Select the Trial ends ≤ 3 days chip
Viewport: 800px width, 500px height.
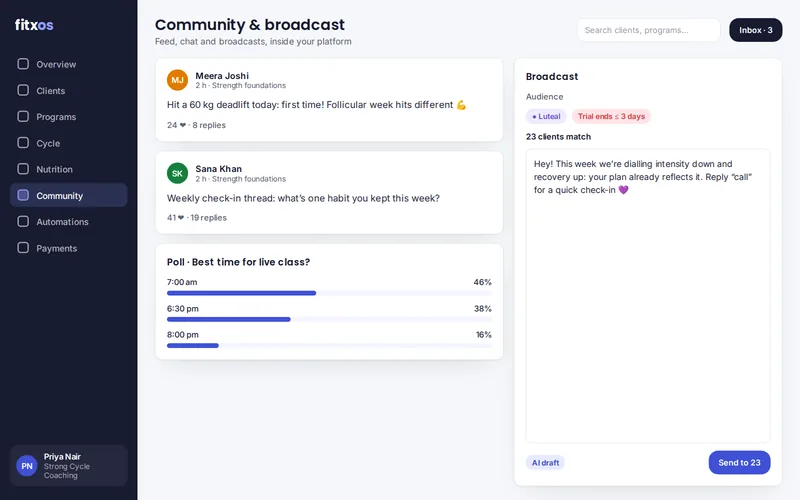(x=611, y=116)
